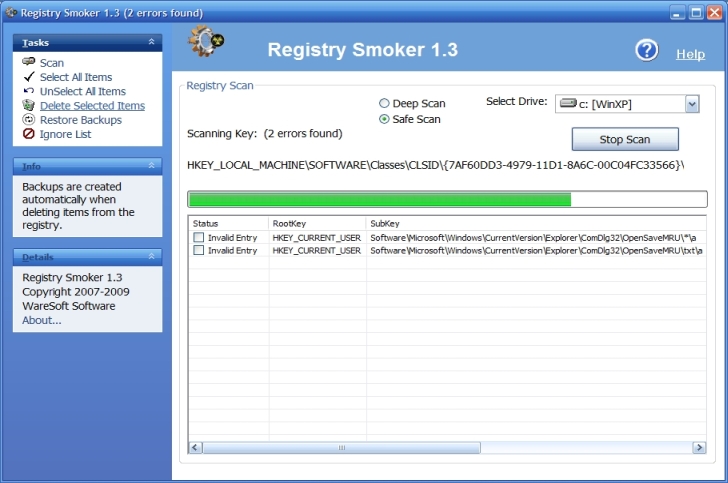
Task: Click the Registry Smoker gear logo
Action: coord(205,42)
